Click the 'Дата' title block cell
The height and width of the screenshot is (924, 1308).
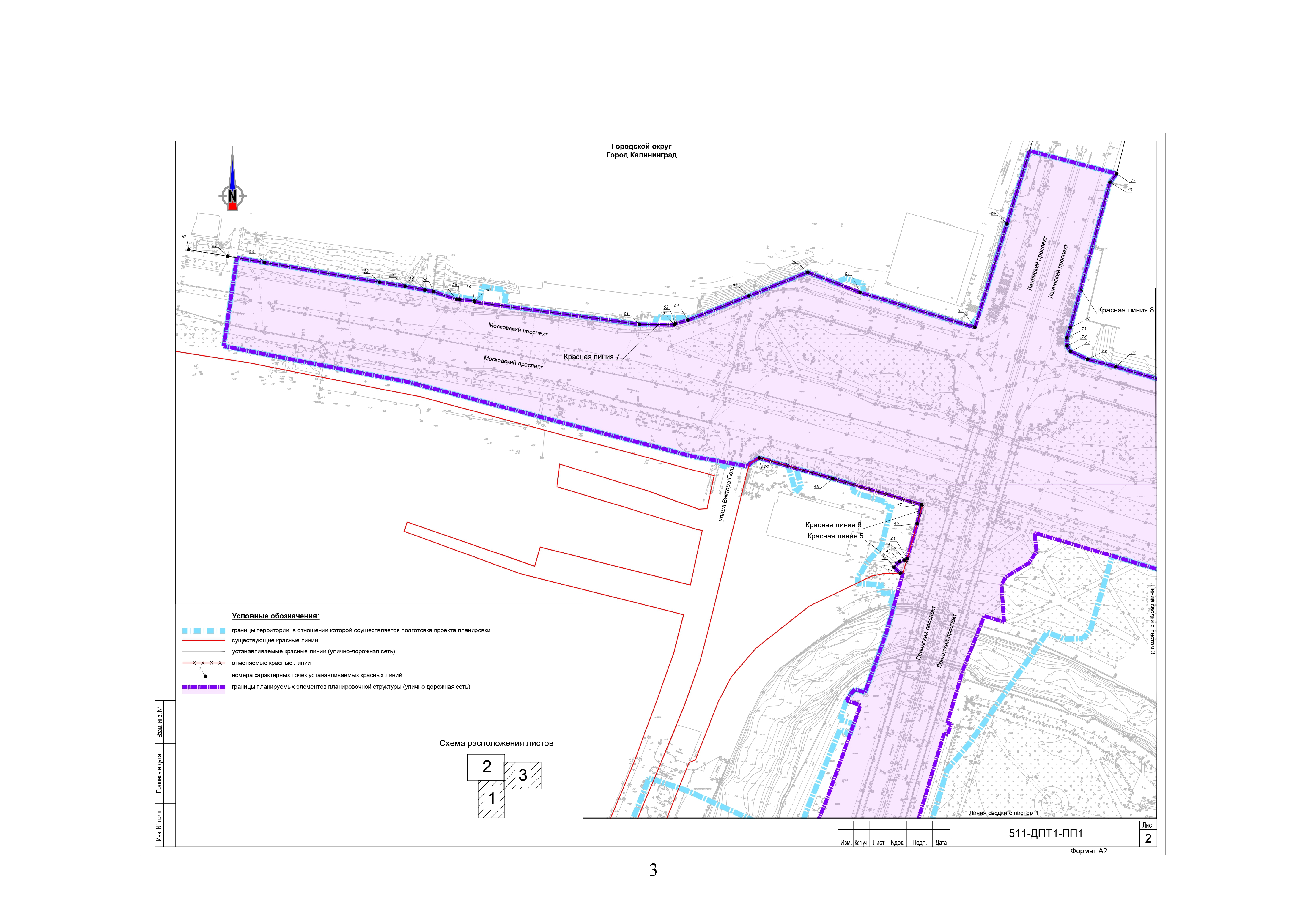(x=941, y=843)
